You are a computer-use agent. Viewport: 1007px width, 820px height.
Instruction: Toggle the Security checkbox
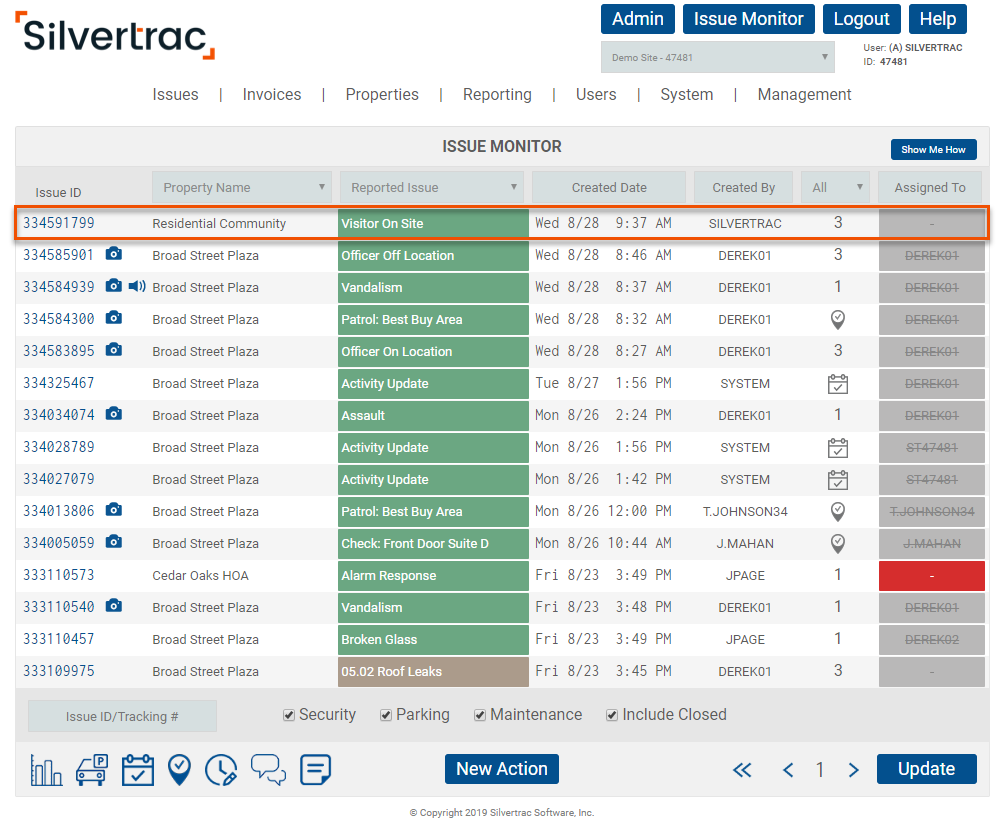[x=289, y=715]
